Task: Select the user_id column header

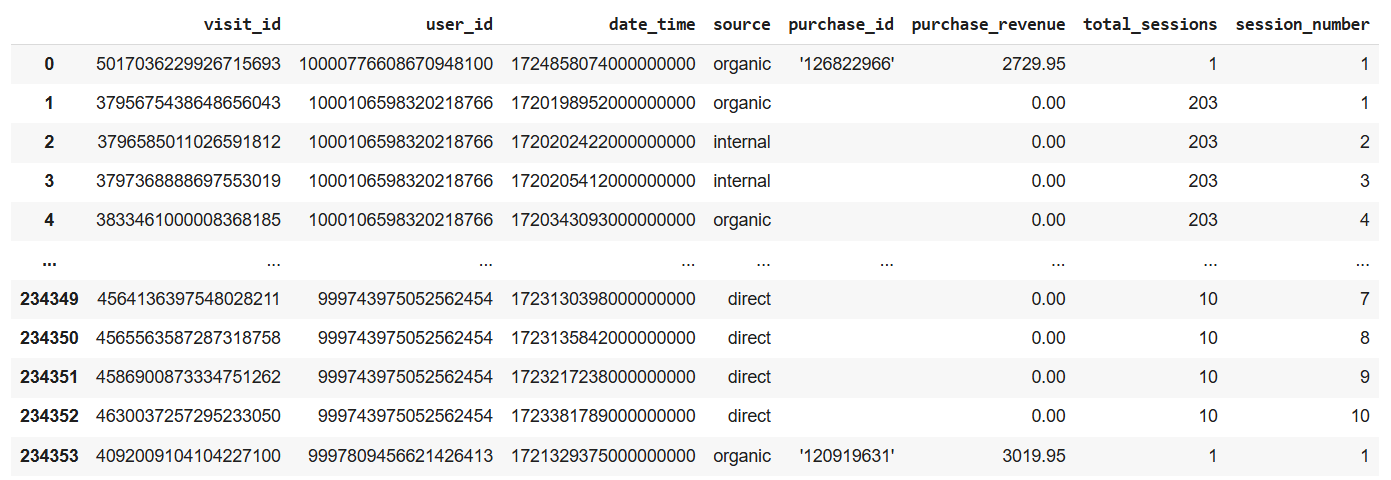Action: tap(461, 24)
